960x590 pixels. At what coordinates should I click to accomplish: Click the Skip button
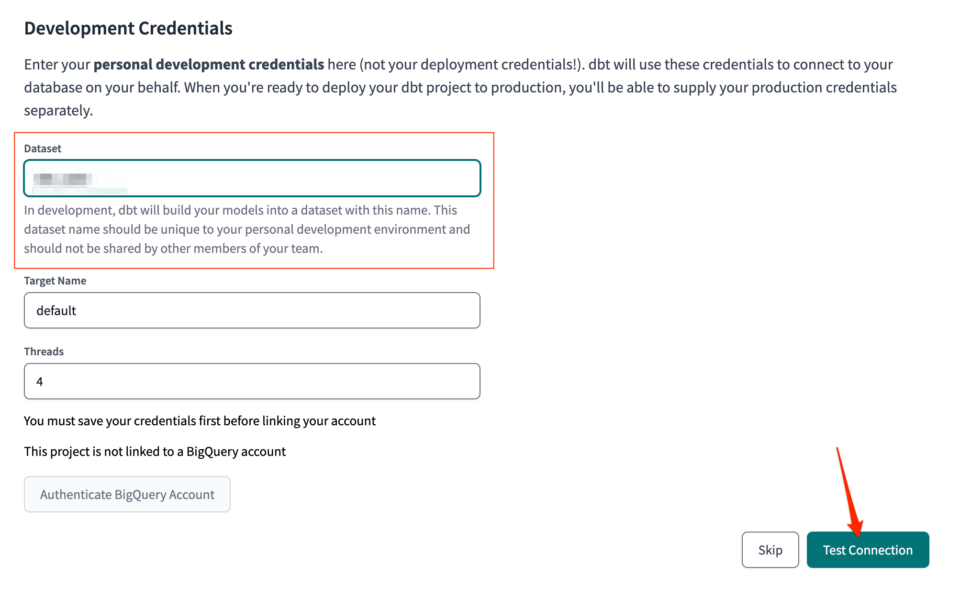pyautogui.click(x=769, y=549)
